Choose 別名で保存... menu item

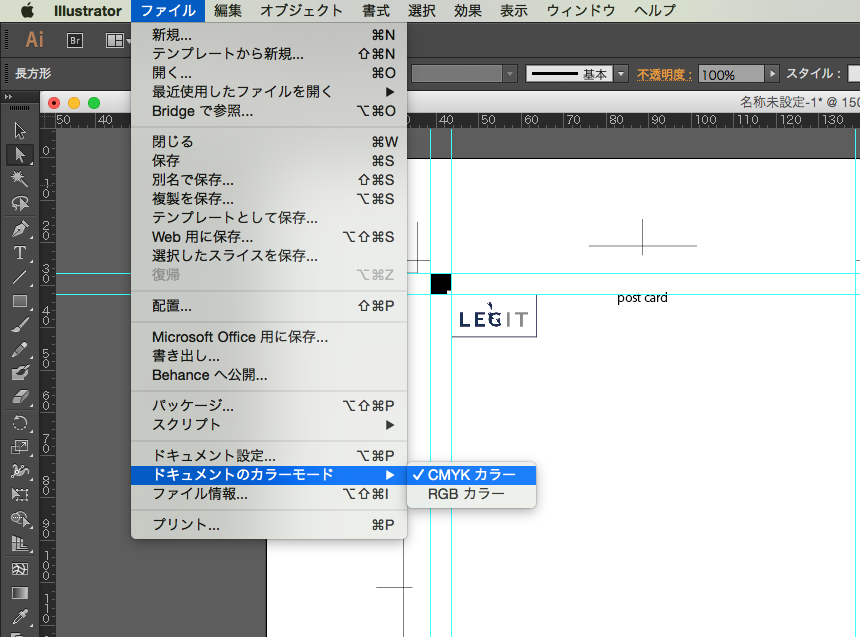point(269,180)
